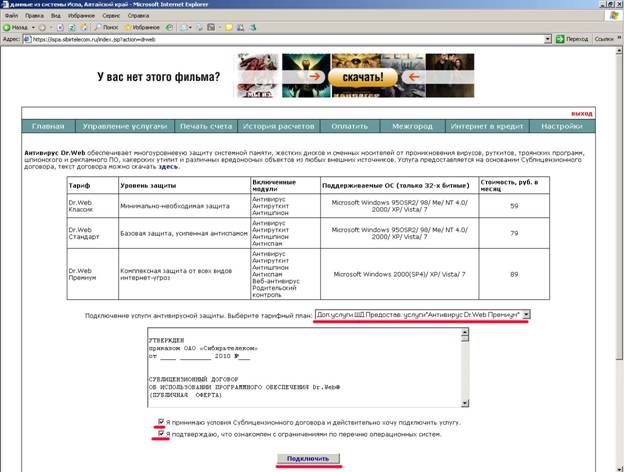This screenshot has width=624, height=472.
Task: Open the Вид menu
Action: pos(55,16)
